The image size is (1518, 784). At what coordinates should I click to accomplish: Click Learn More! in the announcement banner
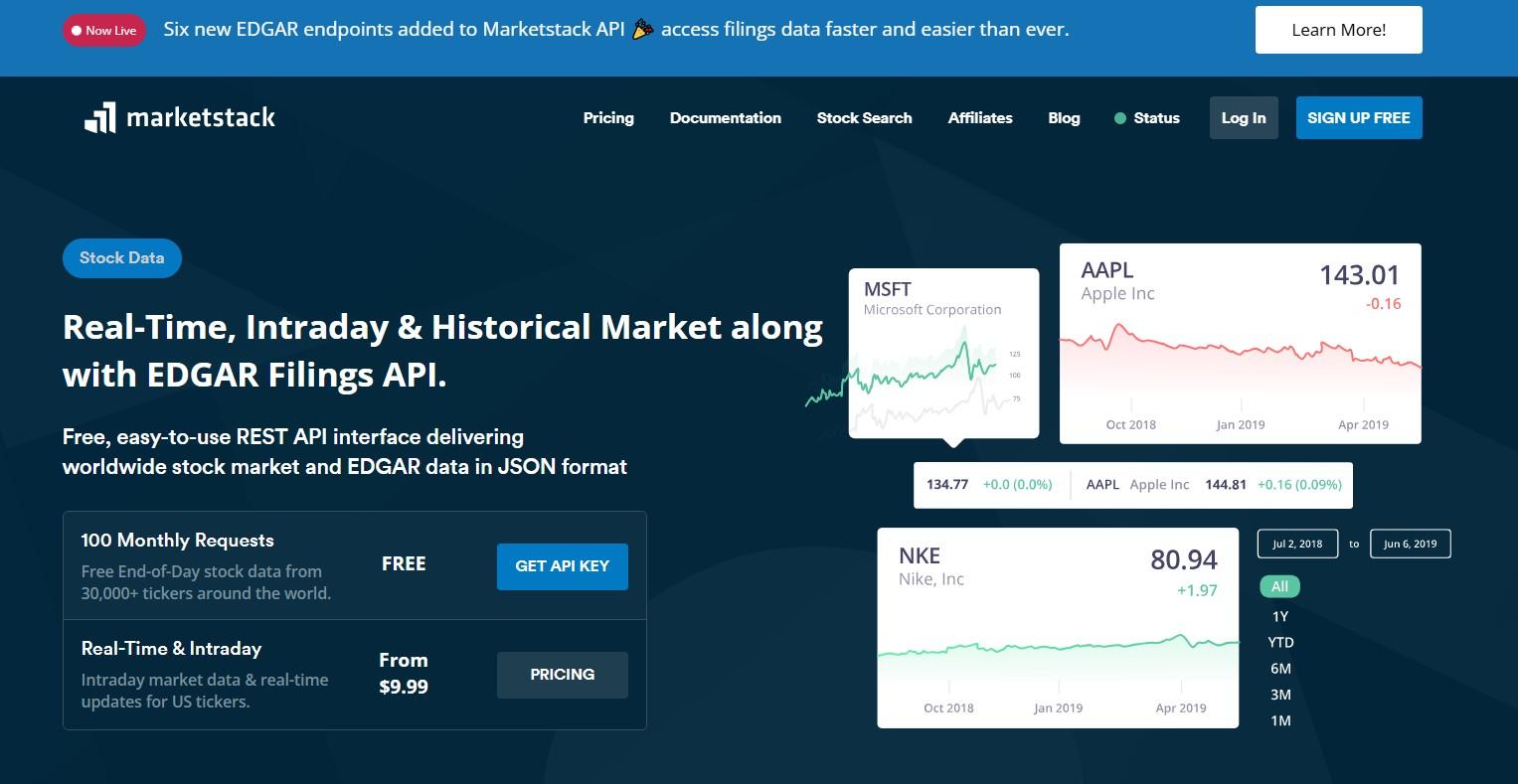pyautogui.click(x=1339, y=30)
